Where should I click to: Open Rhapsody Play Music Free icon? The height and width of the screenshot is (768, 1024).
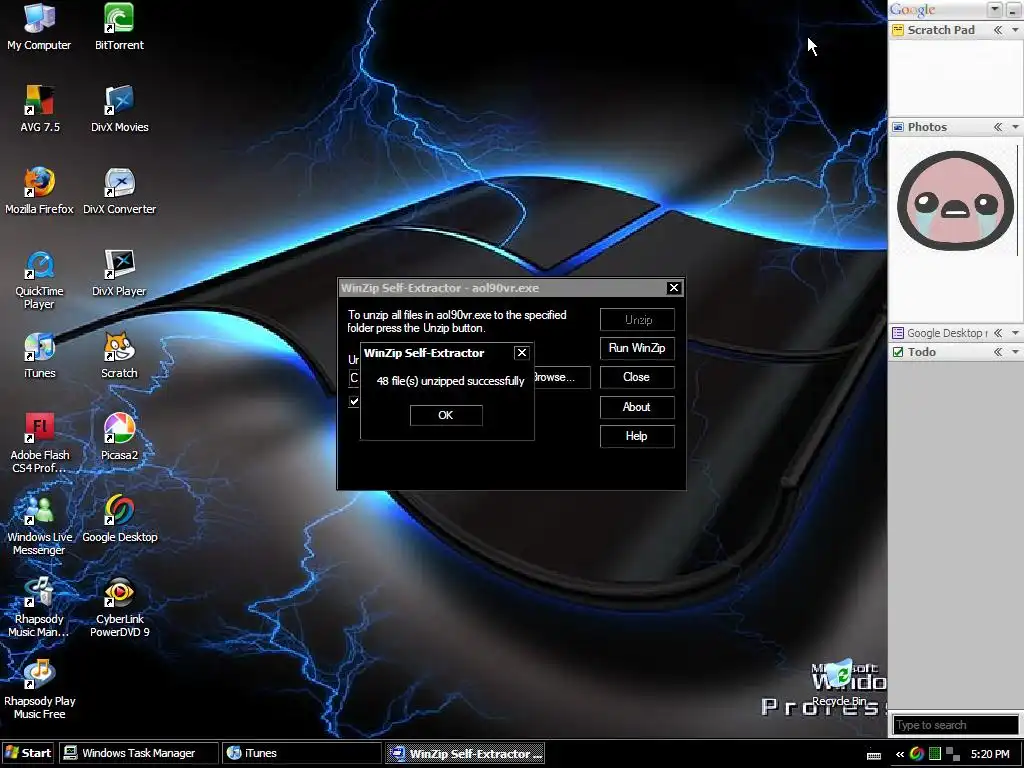click(x=39, y=690)
